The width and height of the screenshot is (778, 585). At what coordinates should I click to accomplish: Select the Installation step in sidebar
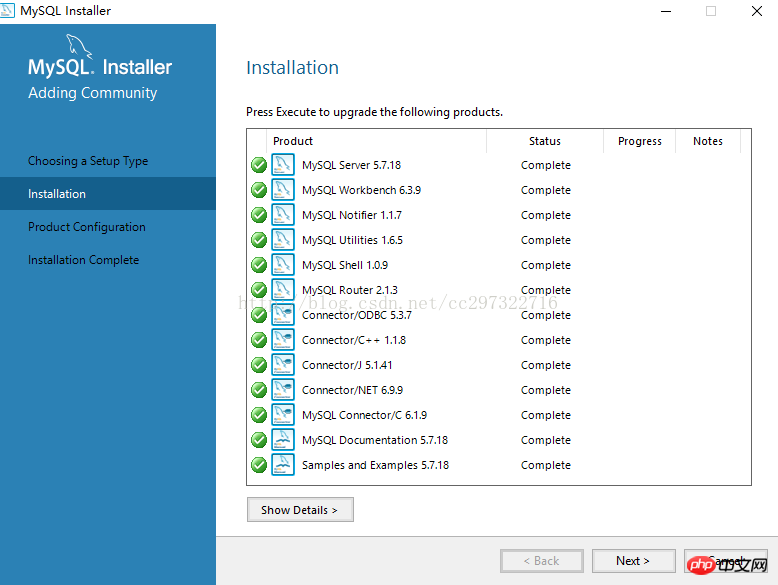pos(108,194)
